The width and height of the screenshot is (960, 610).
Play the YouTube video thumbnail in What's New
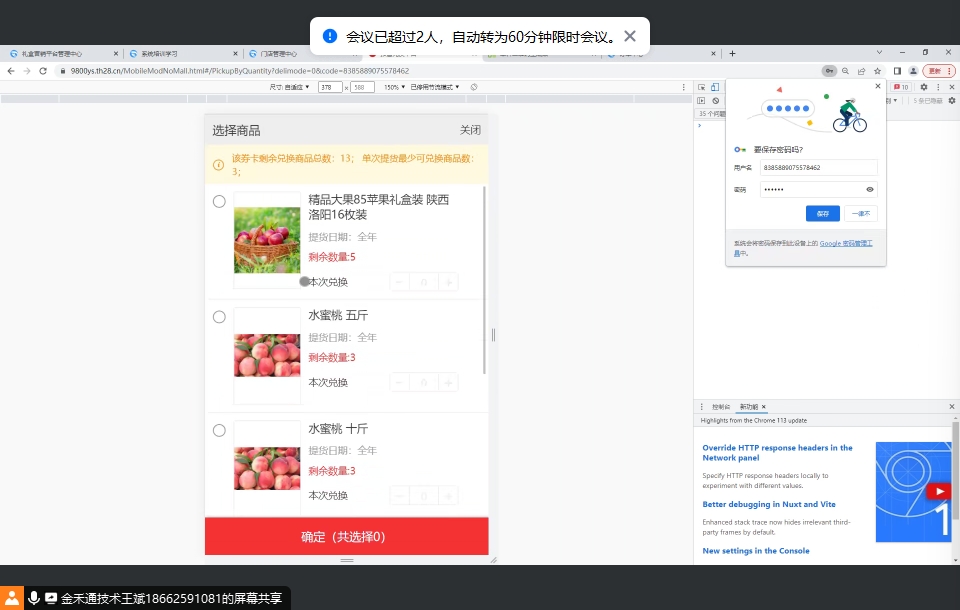[x=939, y=491]
